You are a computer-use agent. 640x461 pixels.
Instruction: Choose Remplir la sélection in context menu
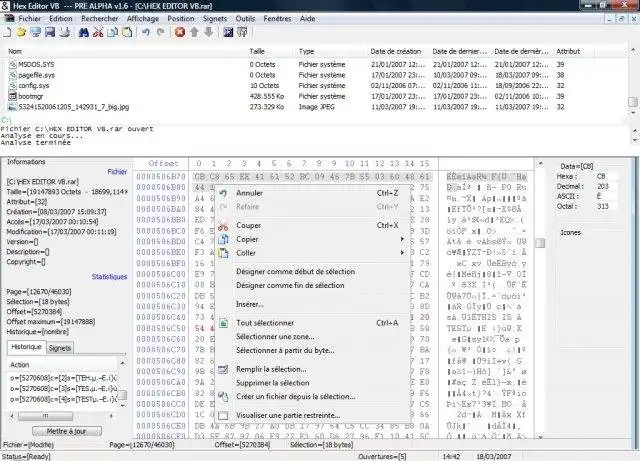pos(312,369)
